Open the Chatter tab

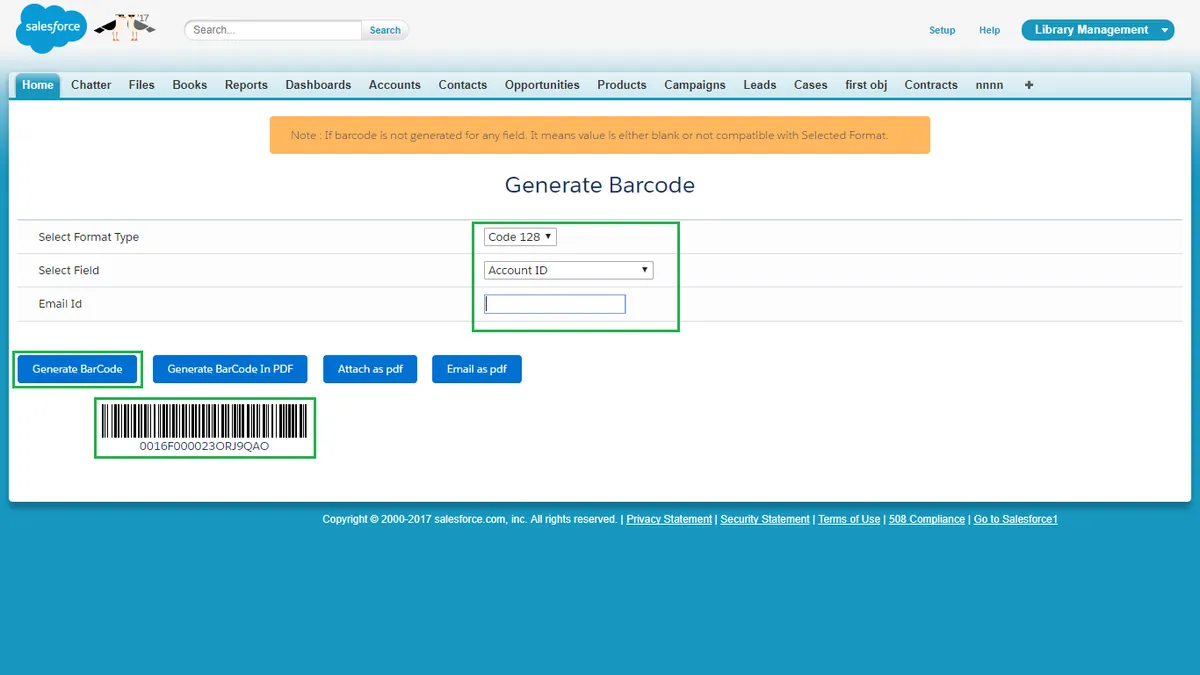91,85
